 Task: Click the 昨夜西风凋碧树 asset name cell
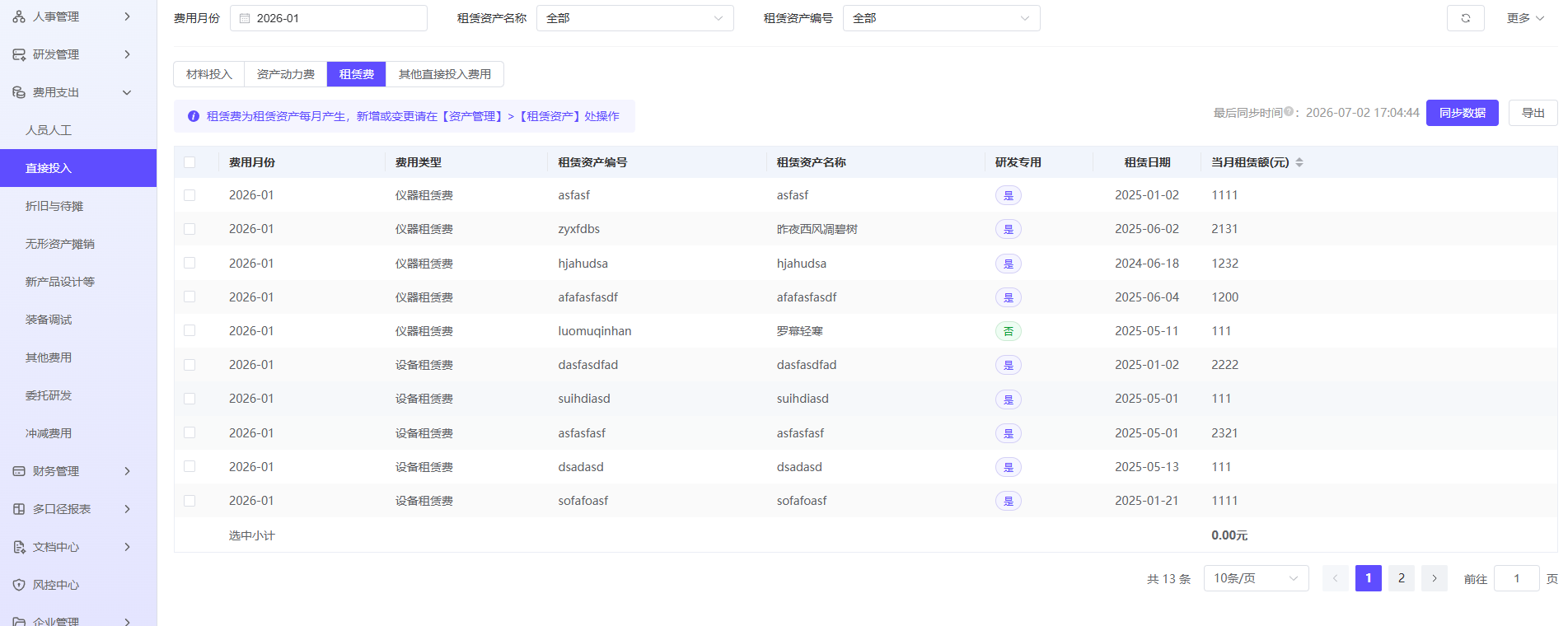tap(817, 229)
